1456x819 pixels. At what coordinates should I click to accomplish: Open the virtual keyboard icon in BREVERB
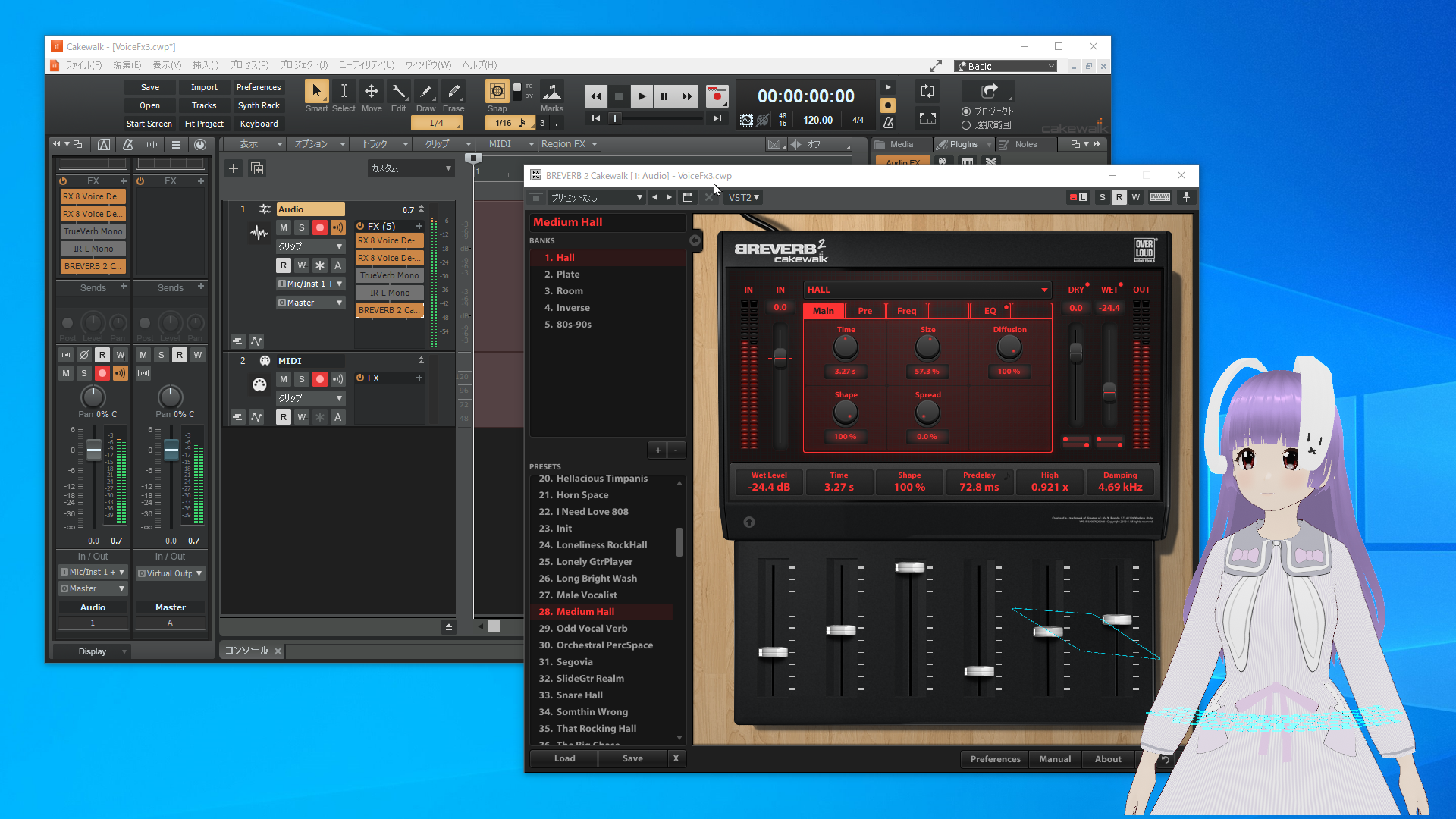[x=1159, y=197]
